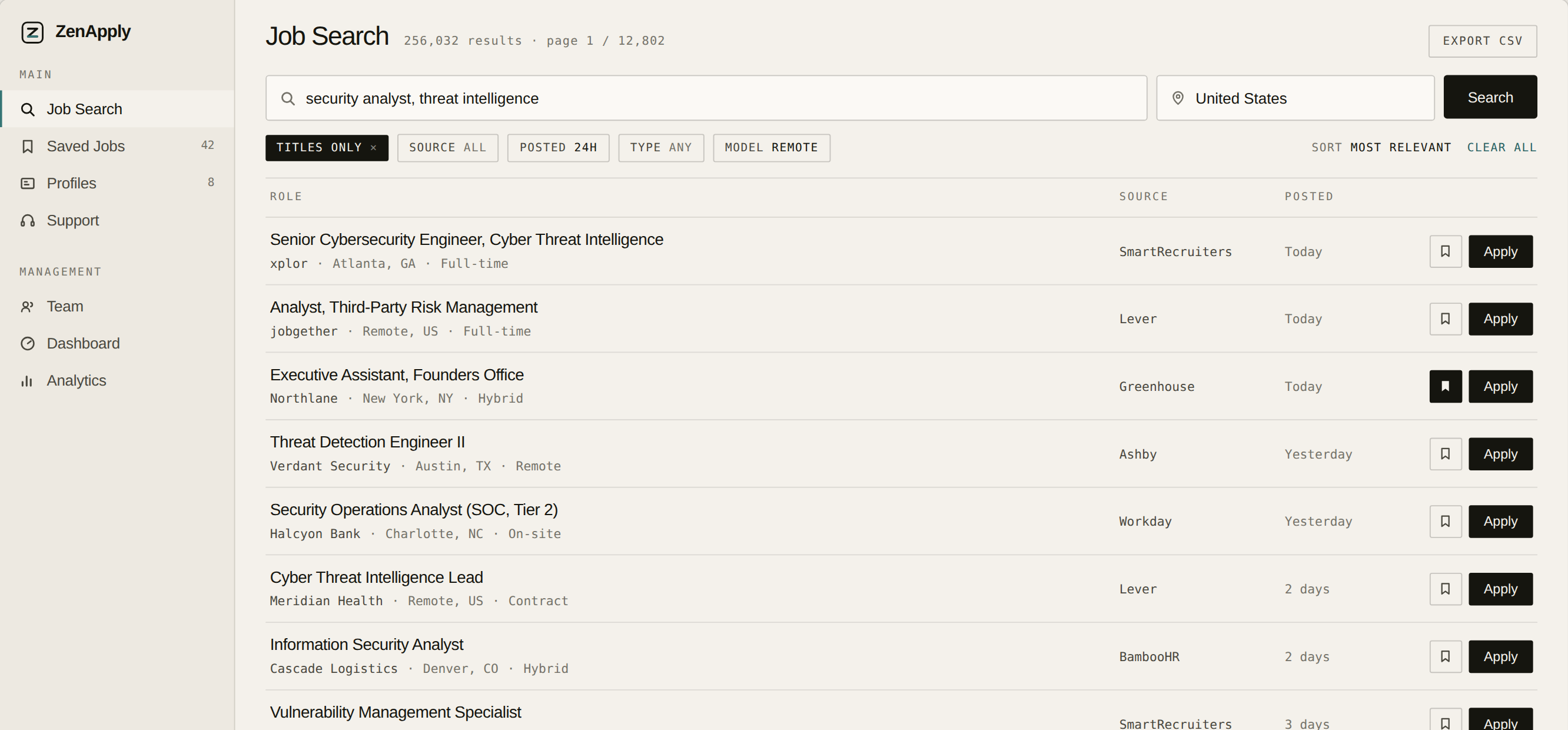Apply to Threat Detection Engineer II
The image size is (1568, 730).
coord(1500,454)
